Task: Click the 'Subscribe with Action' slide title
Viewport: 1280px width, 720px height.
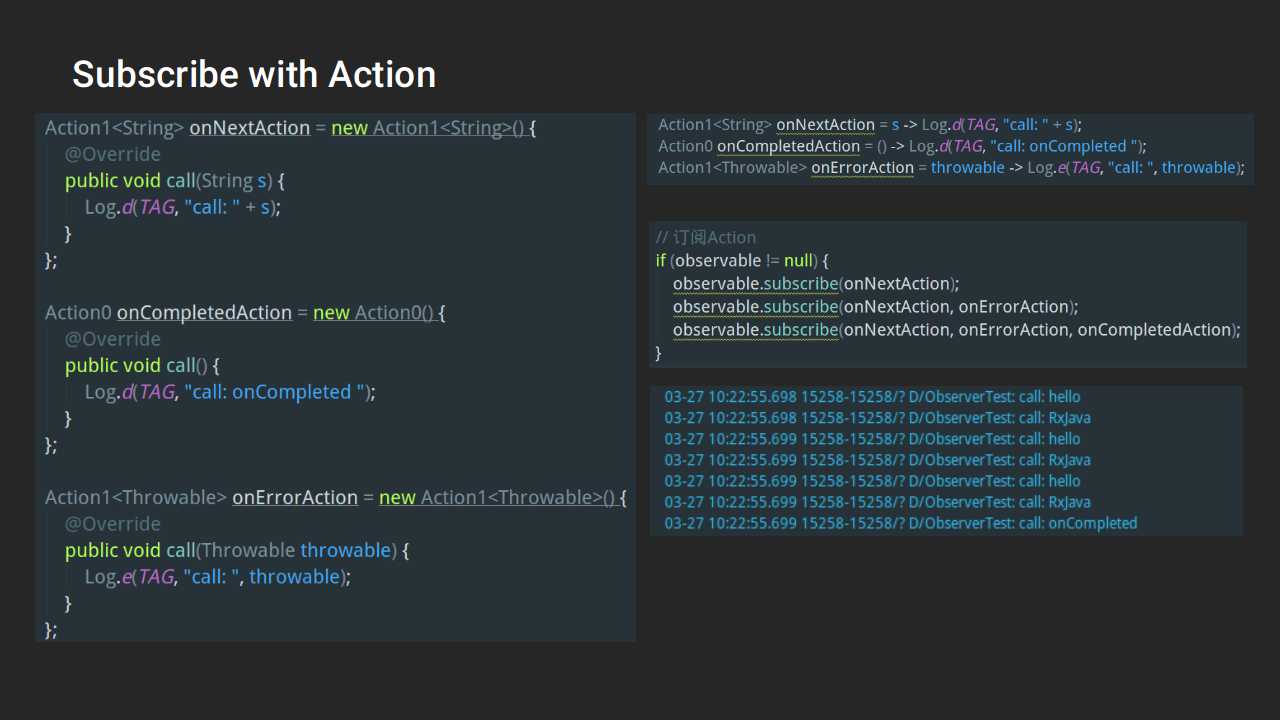Action: [x=254, y=75]
